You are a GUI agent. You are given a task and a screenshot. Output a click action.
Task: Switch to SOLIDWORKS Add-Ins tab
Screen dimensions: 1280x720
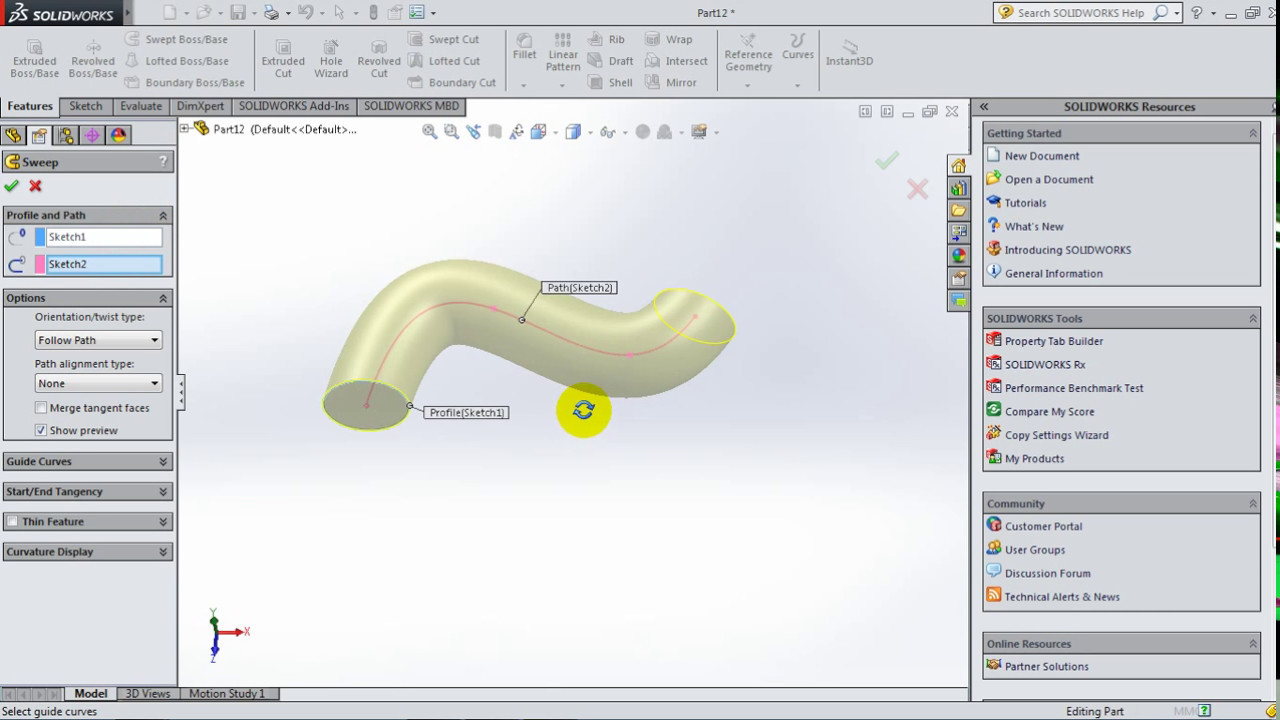click(x=294, y=106)
